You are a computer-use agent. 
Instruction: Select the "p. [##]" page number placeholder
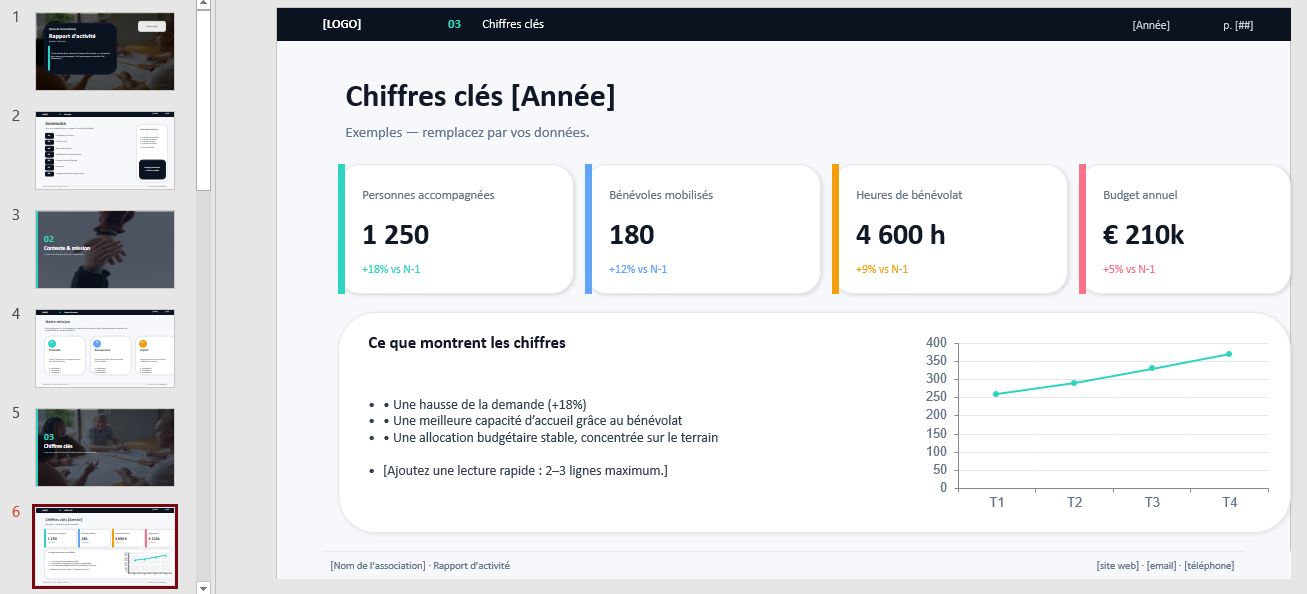[1238, 25]
